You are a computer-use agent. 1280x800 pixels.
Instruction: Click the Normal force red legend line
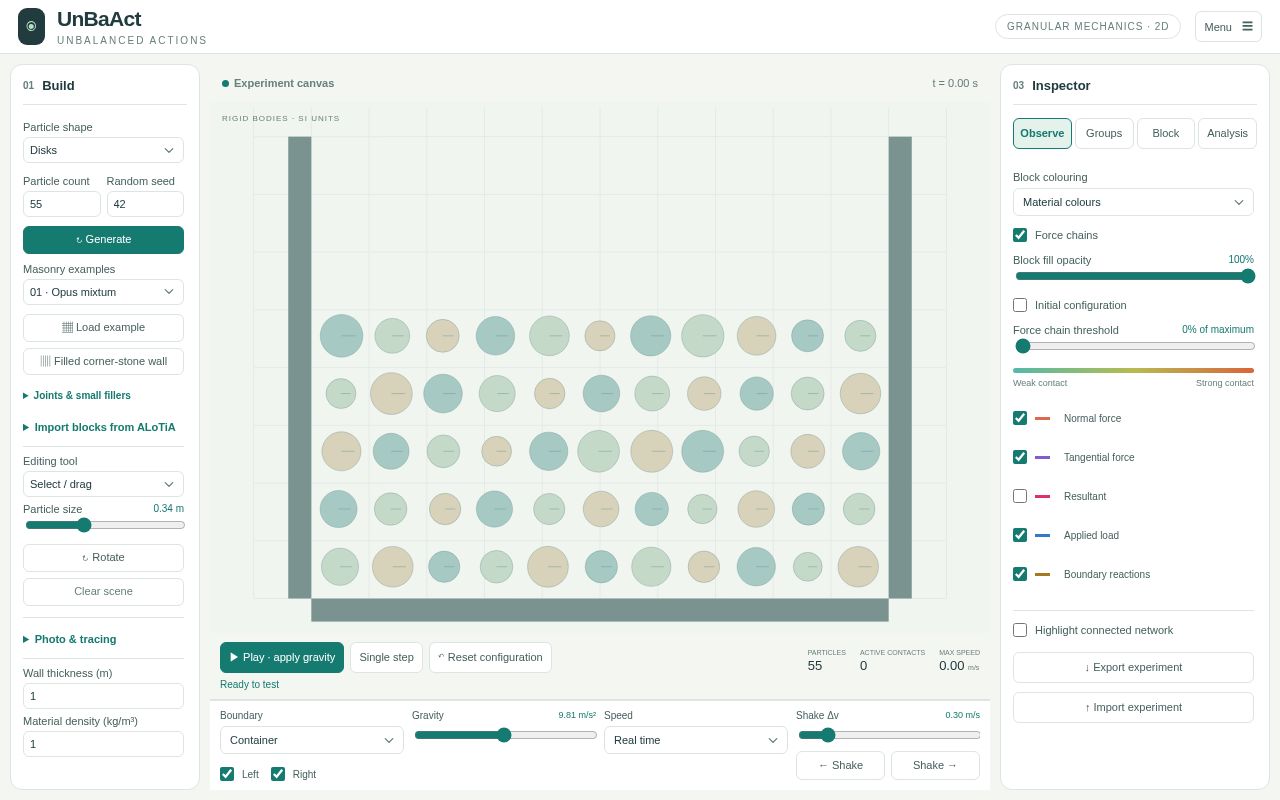coord(1042,418)
